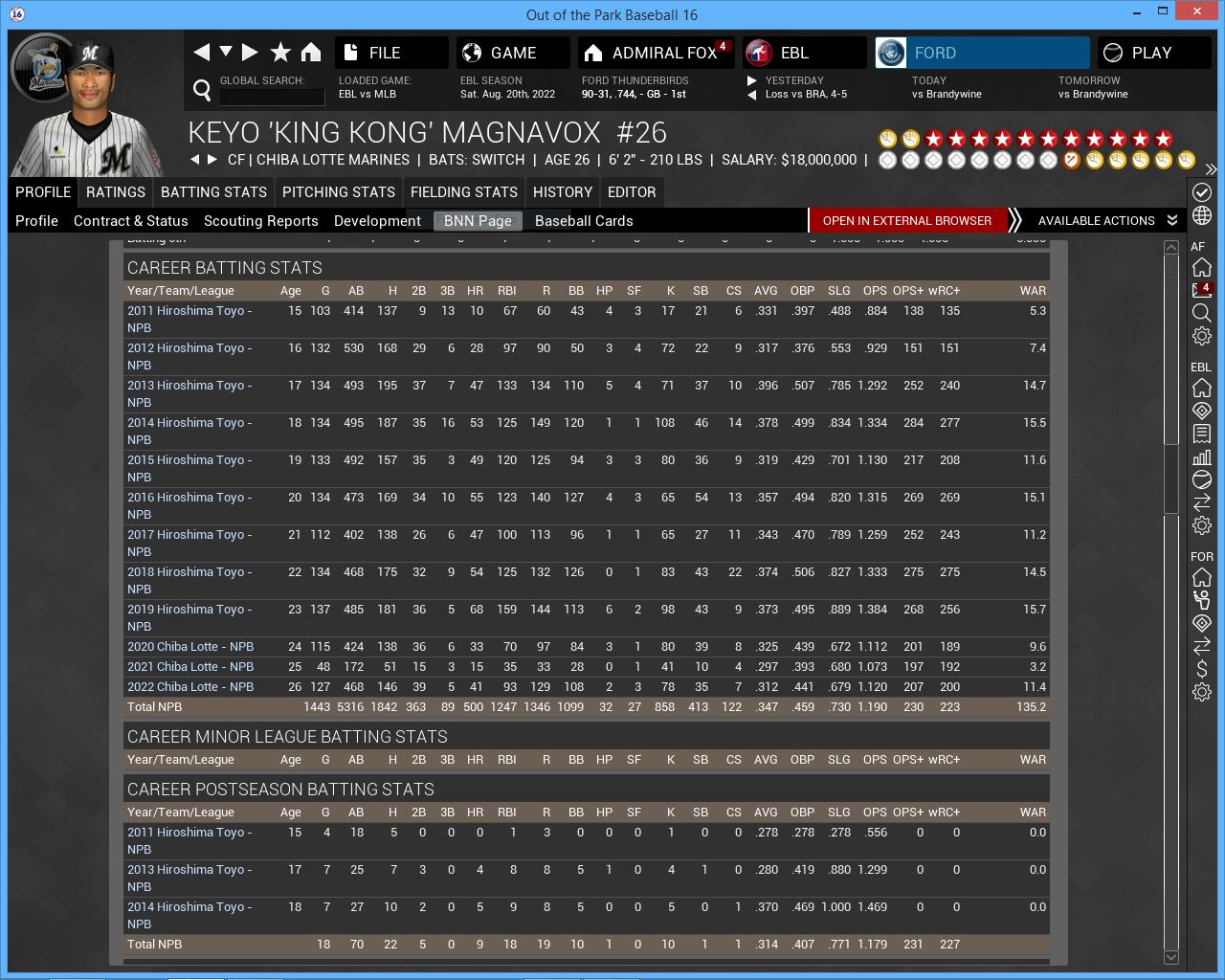
Task: Open the EBL league menu
Action: click(x=804, y=53)
